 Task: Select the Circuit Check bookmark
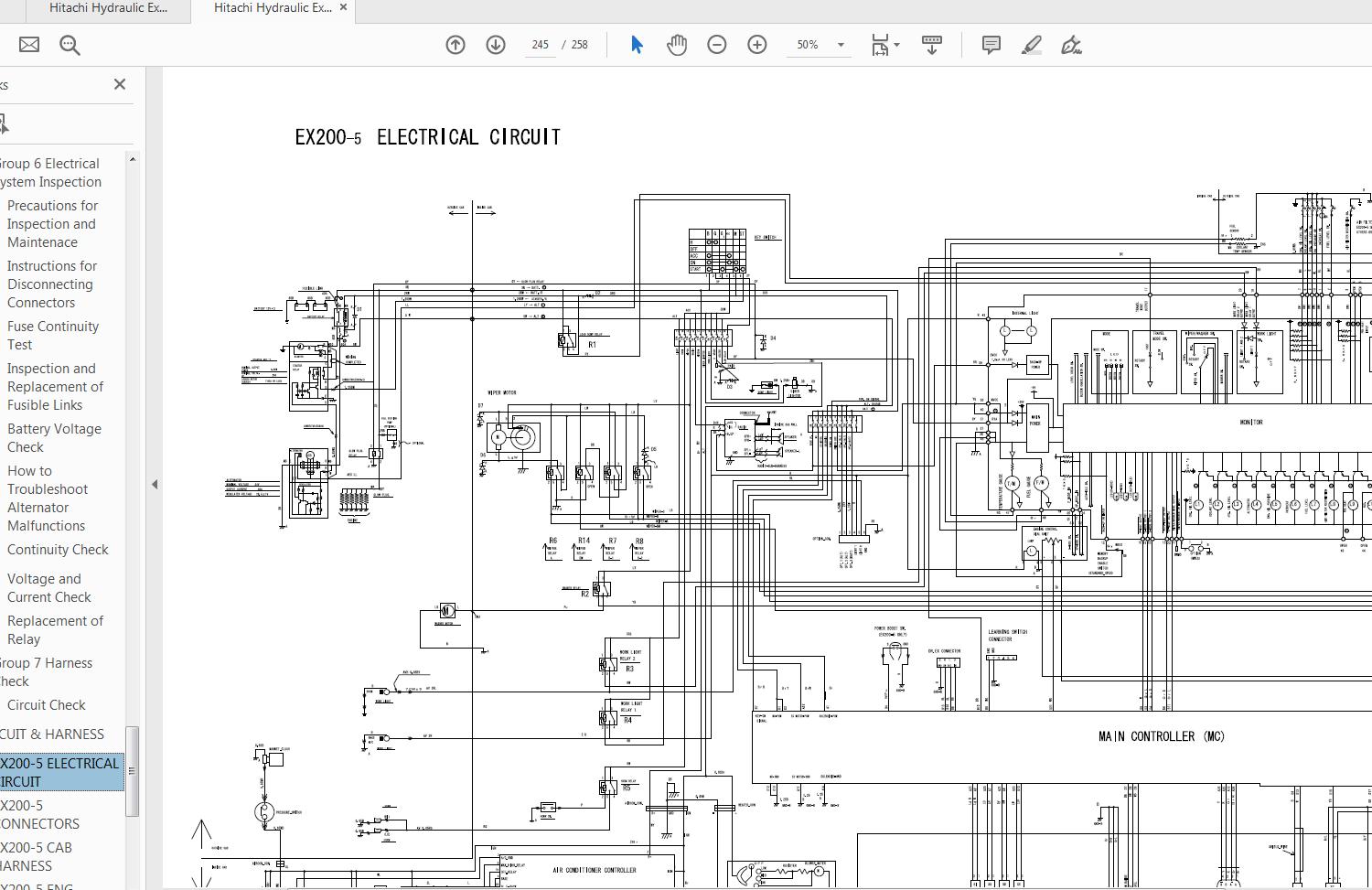coord(46,705)
